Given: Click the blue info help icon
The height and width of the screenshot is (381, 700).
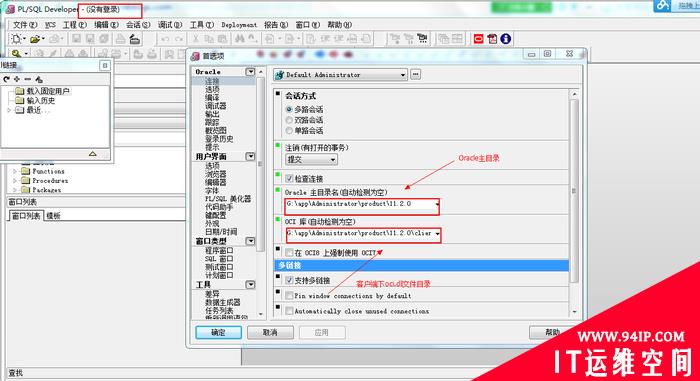Looking at the screenshot, I should (505, 39).
